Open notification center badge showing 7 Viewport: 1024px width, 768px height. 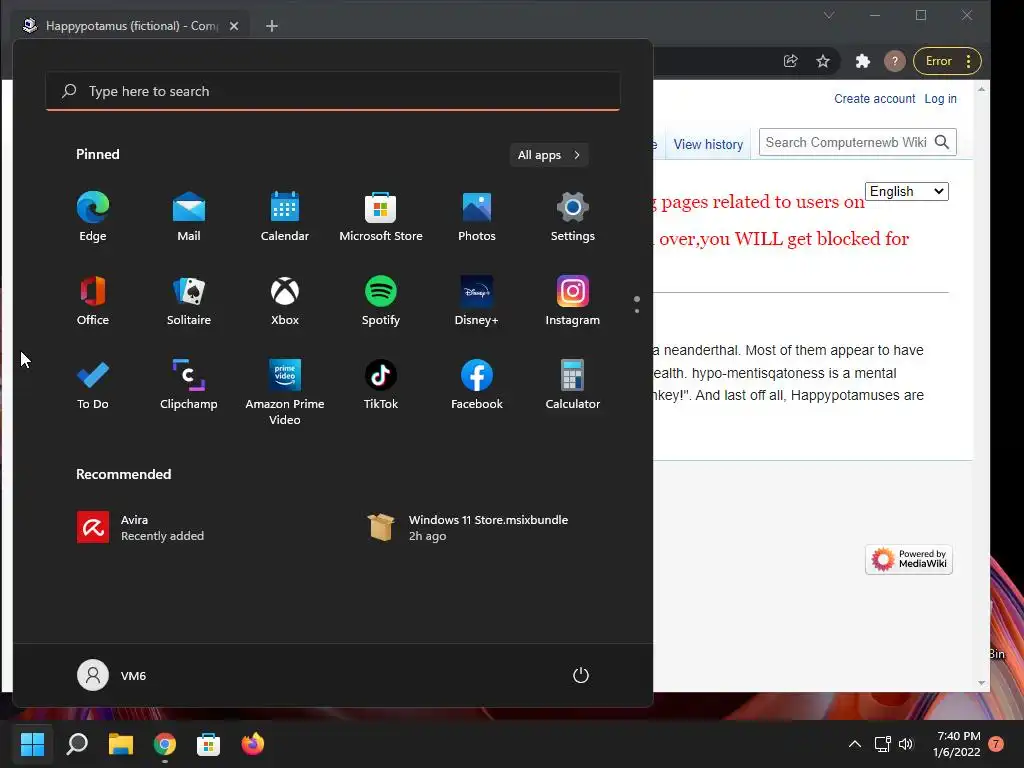click(996, 744)
